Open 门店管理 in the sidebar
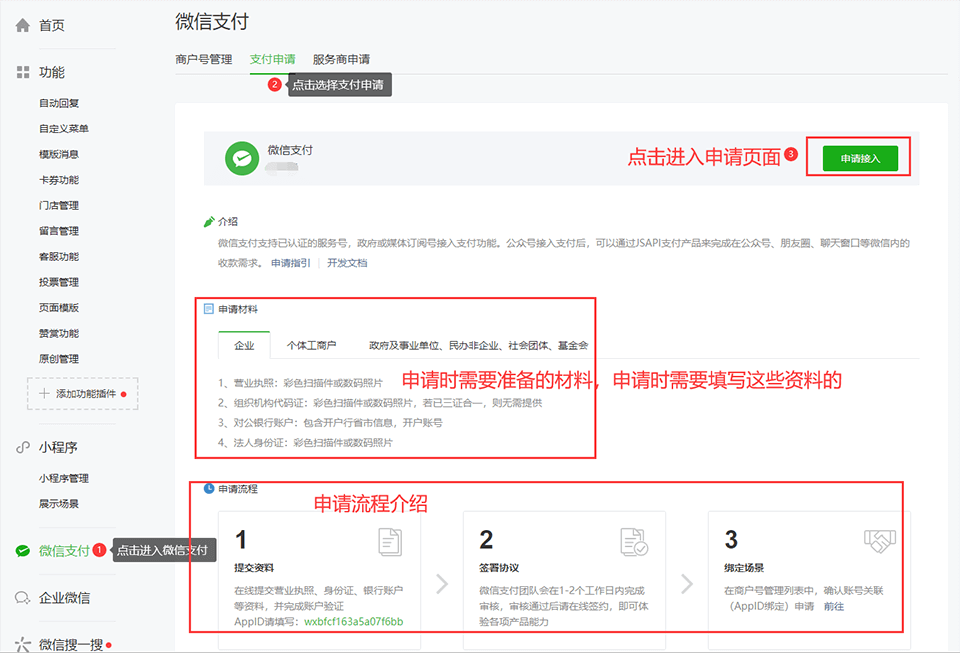Screen dimensions: 960x653 [59, 206]
